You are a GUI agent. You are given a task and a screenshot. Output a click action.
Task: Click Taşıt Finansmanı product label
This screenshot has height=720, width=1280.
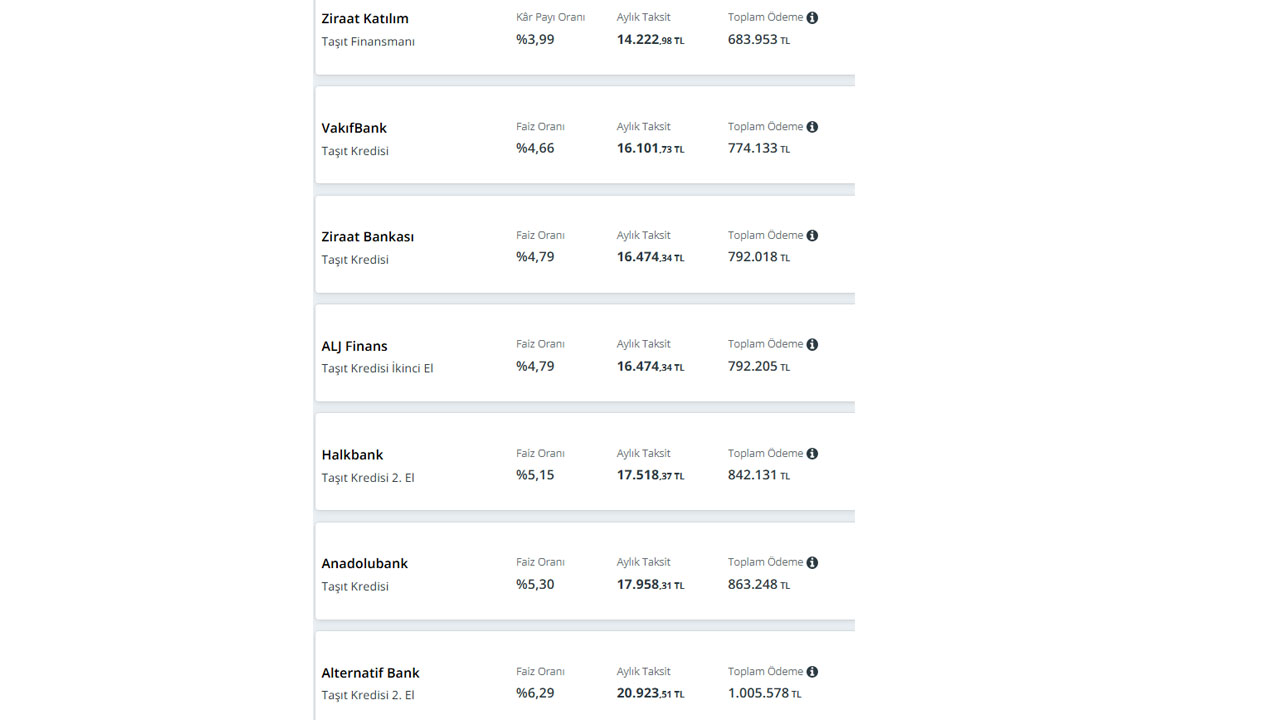coord(368,42)
